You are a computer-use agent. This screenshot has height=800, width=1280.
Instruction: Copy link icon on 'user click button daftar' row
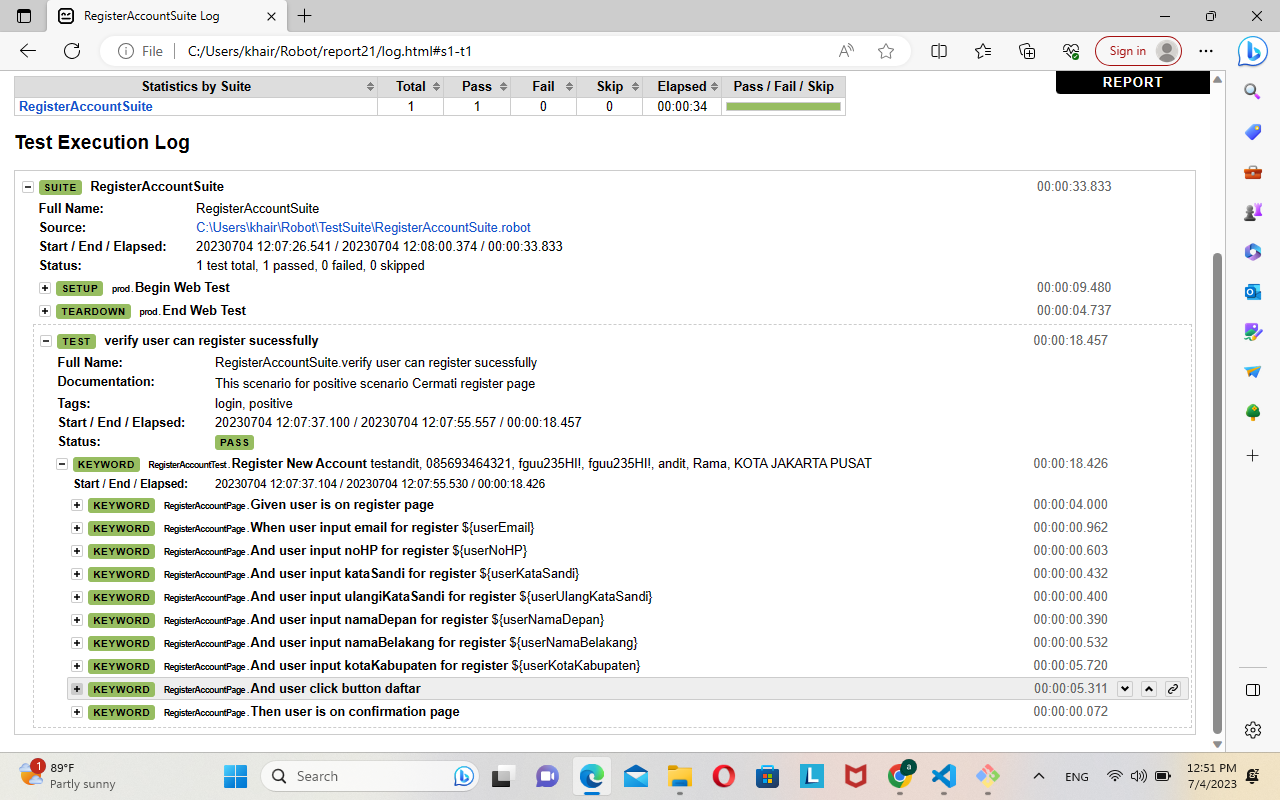click(x=1172, y=688)
